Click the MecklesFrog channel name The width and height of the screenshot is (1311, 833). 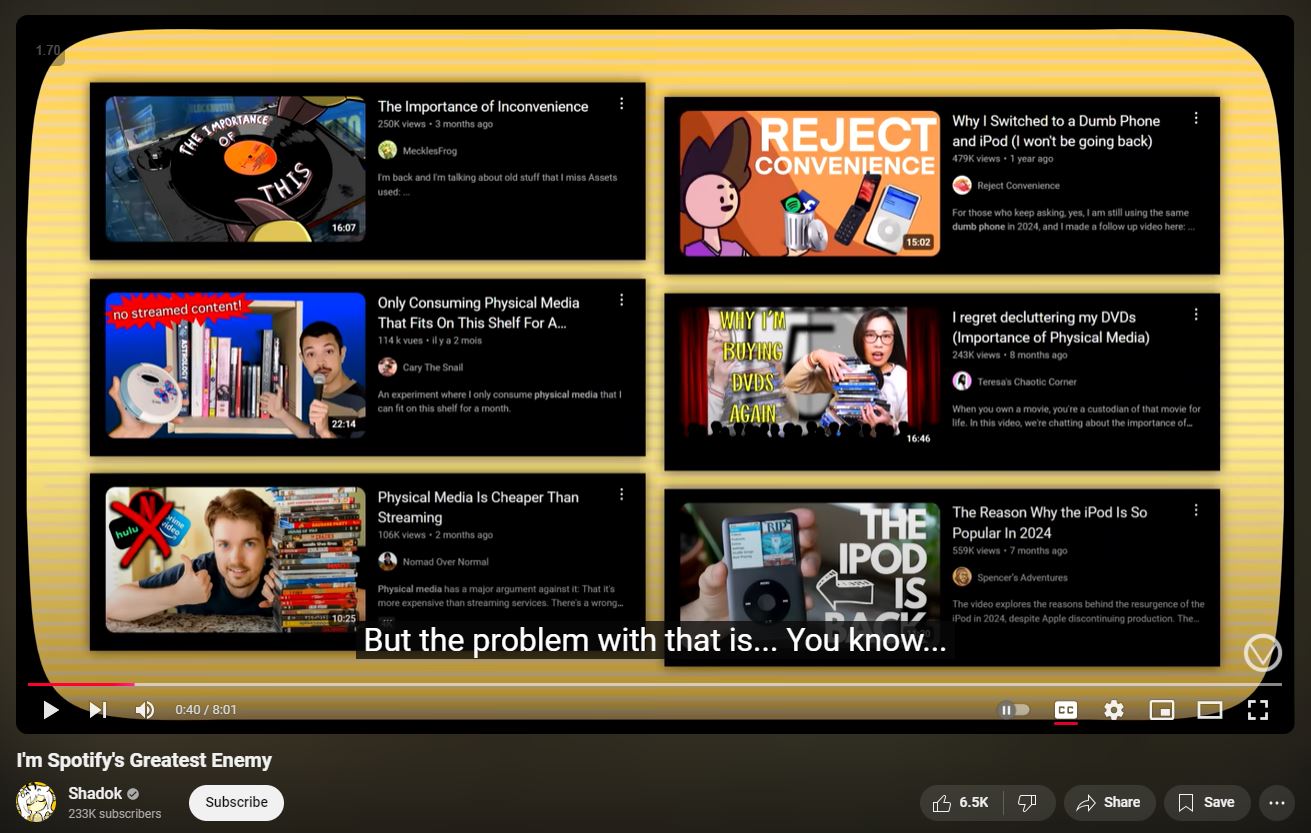click(x=431, y=151)
